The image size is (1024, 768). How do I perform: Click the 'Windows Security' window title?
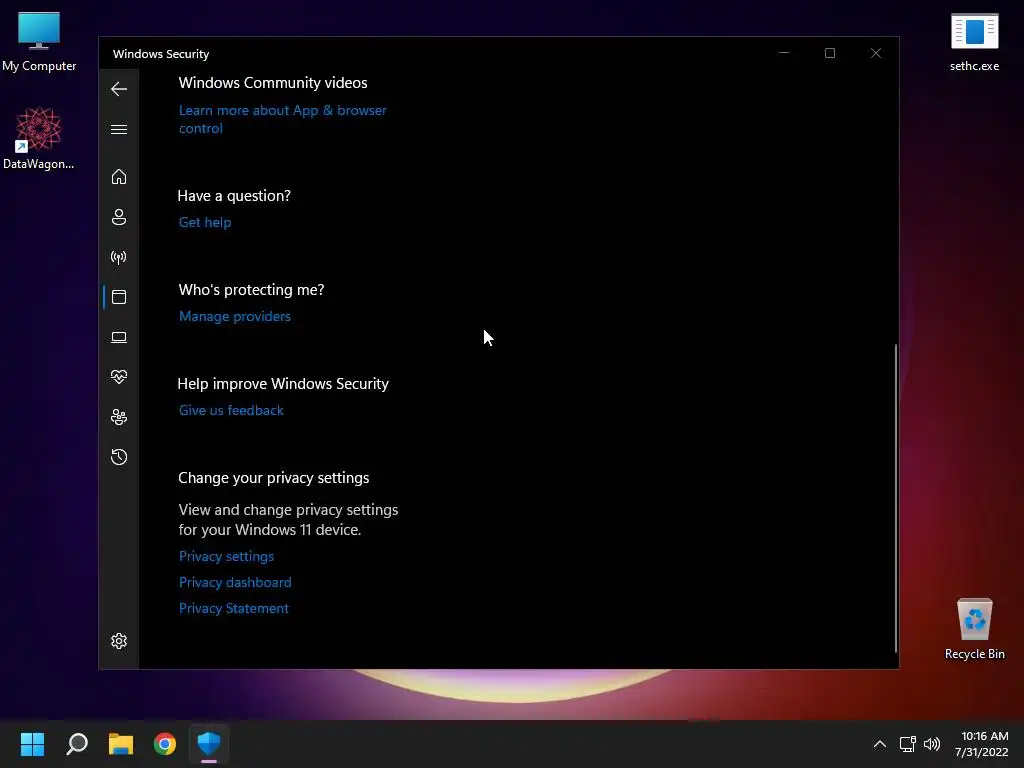click(161, 54)
